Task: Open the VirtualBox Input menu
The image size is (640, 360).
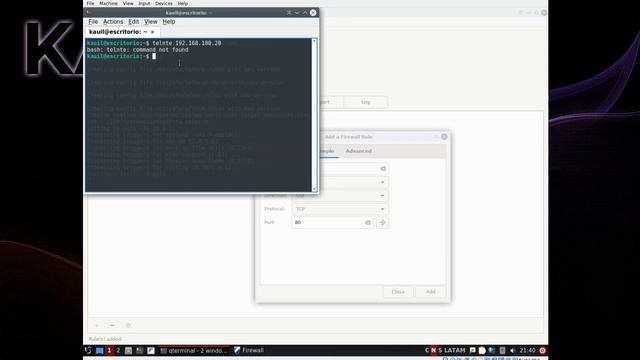Action: pyautogui.click(x=144, y=3)
